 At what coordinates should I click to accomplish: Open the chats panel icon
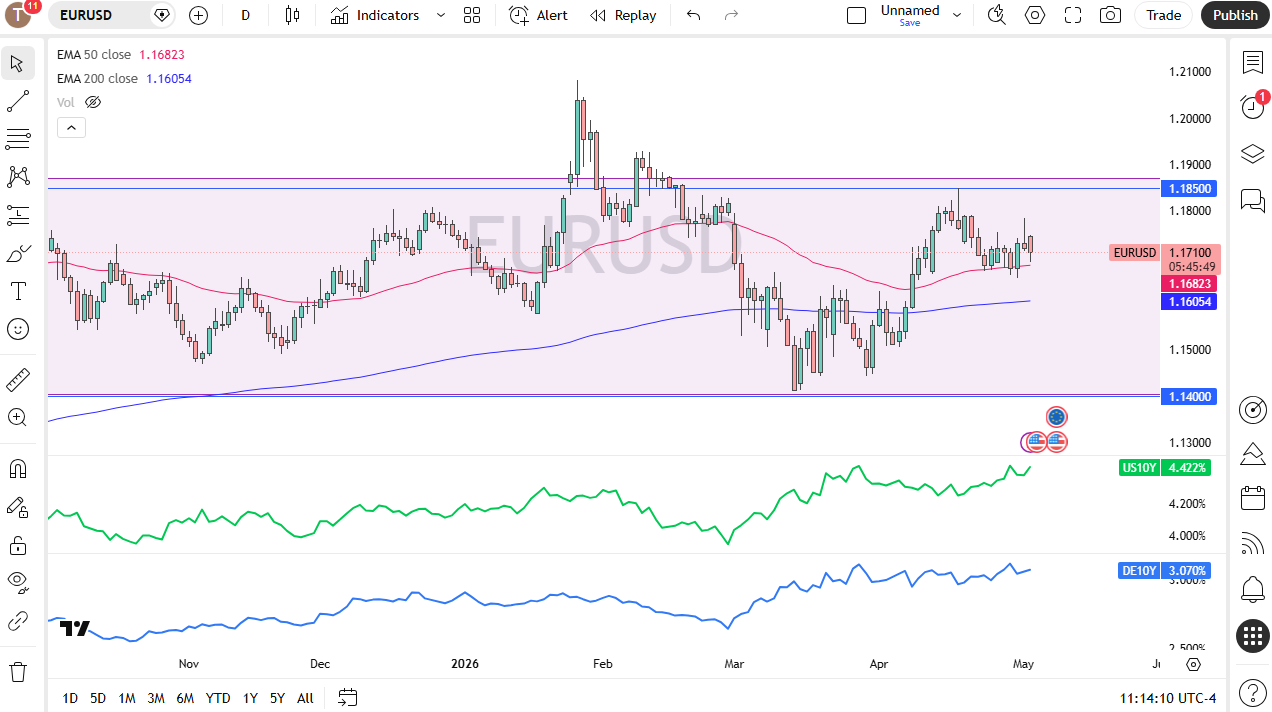(1253, 200)
